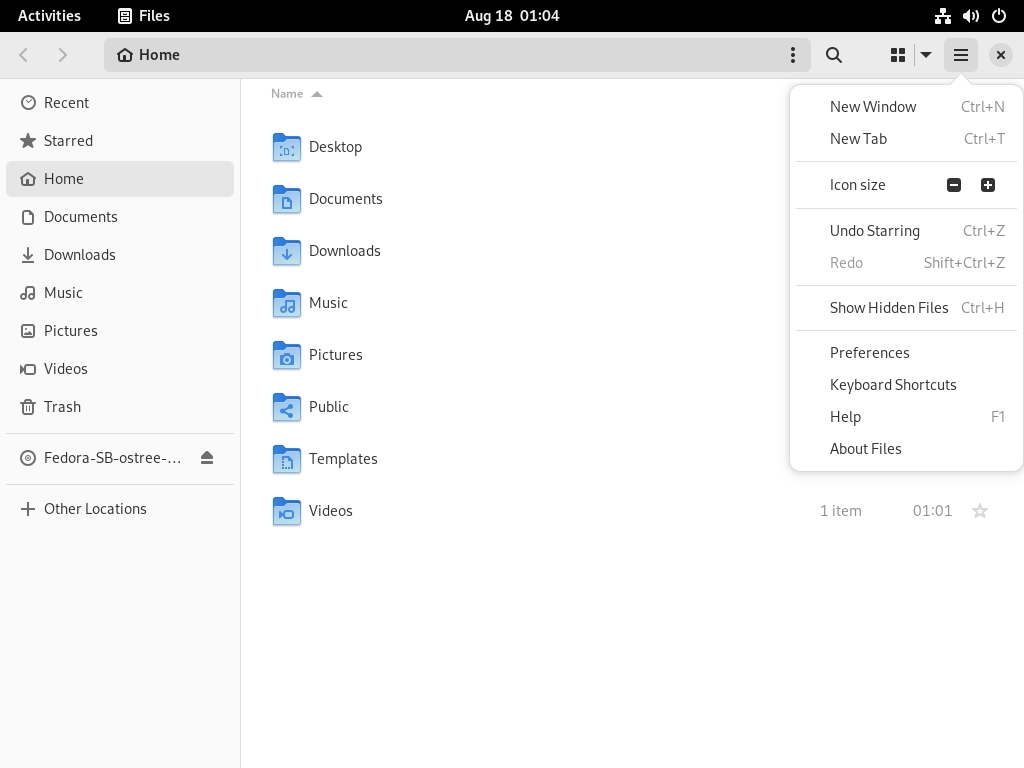Select the Documents folder icon in list
1024x768 pixels.
(x=287, y=199)
